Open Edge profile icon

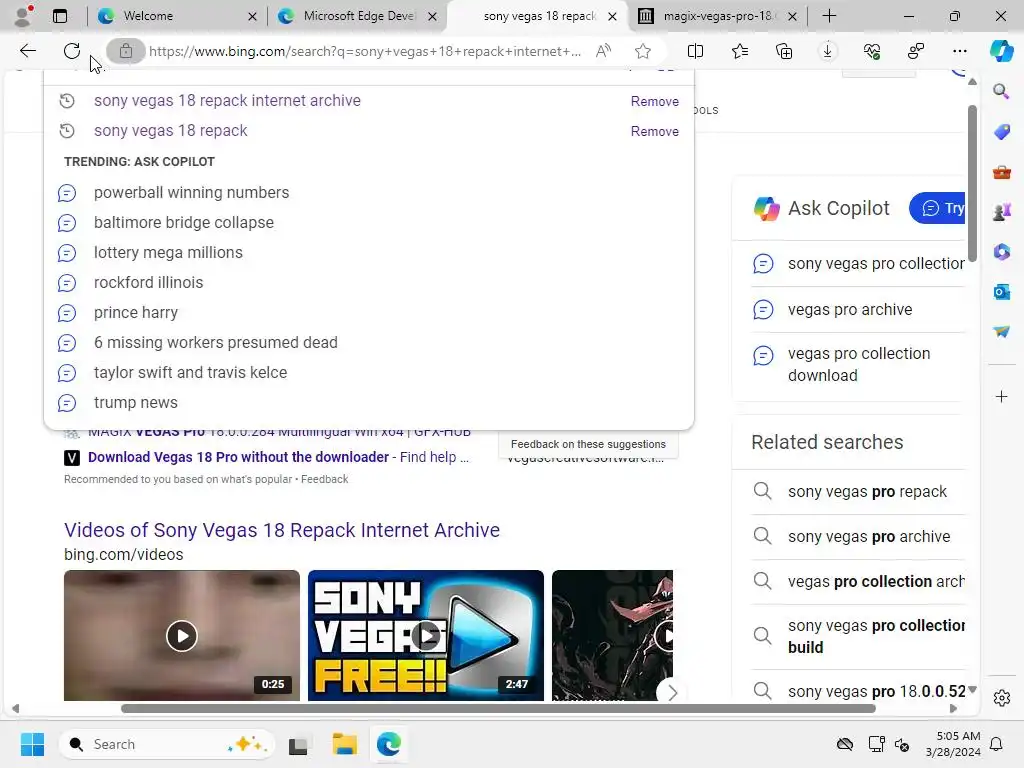coord(24,16)
